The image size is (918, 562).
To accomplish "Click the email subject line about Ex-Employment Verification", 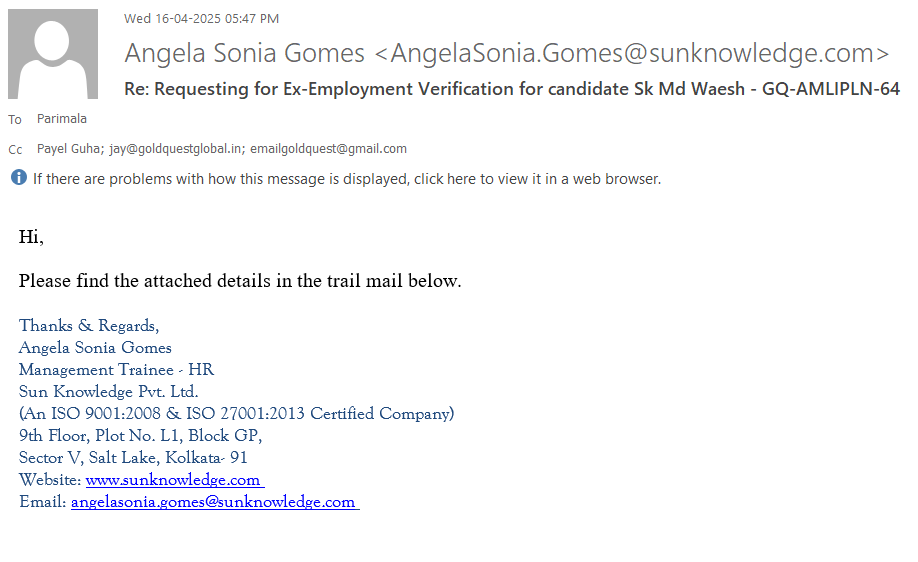I will (x=511, y=89).
